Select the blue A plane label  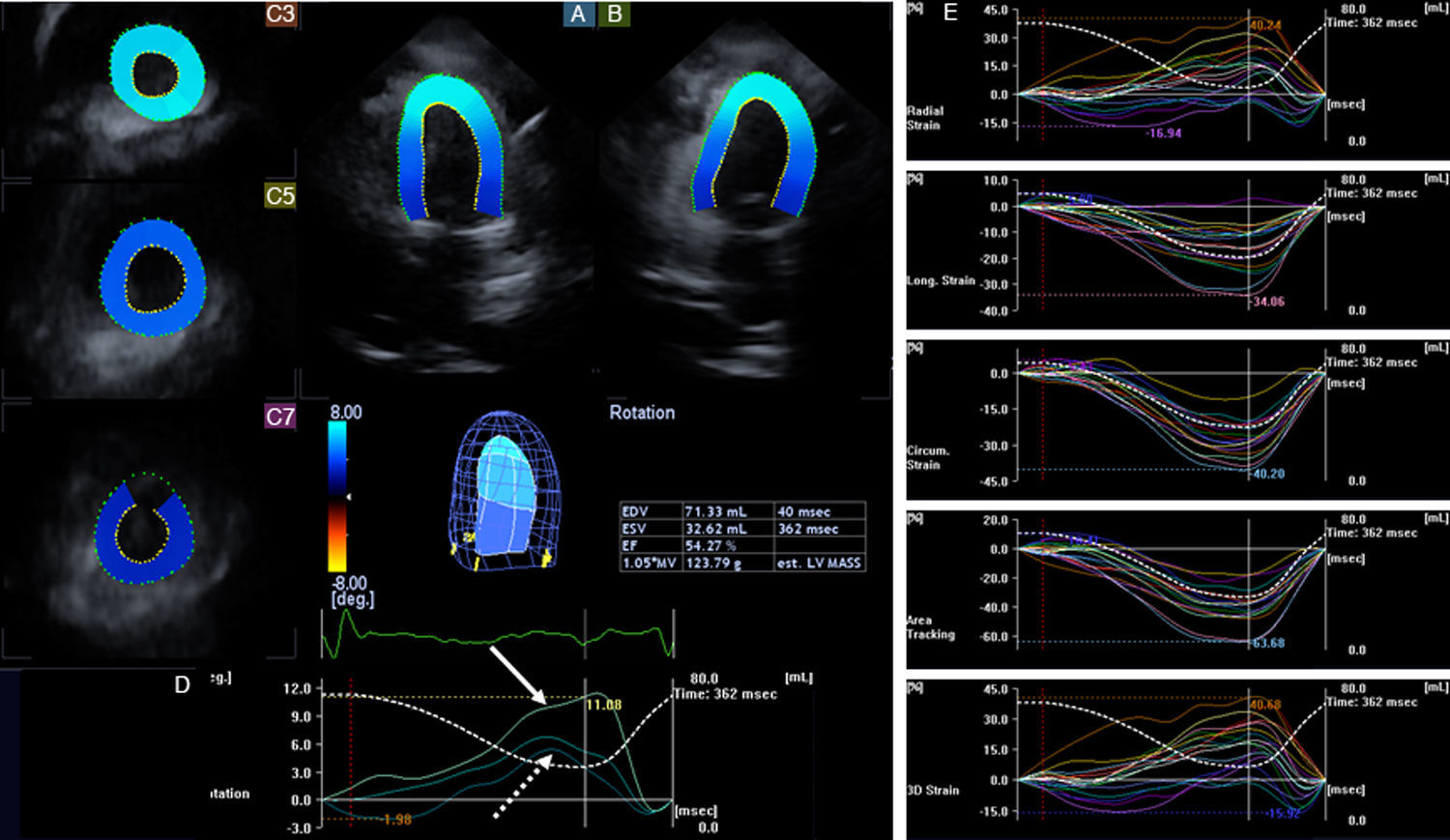pos(578,14)
